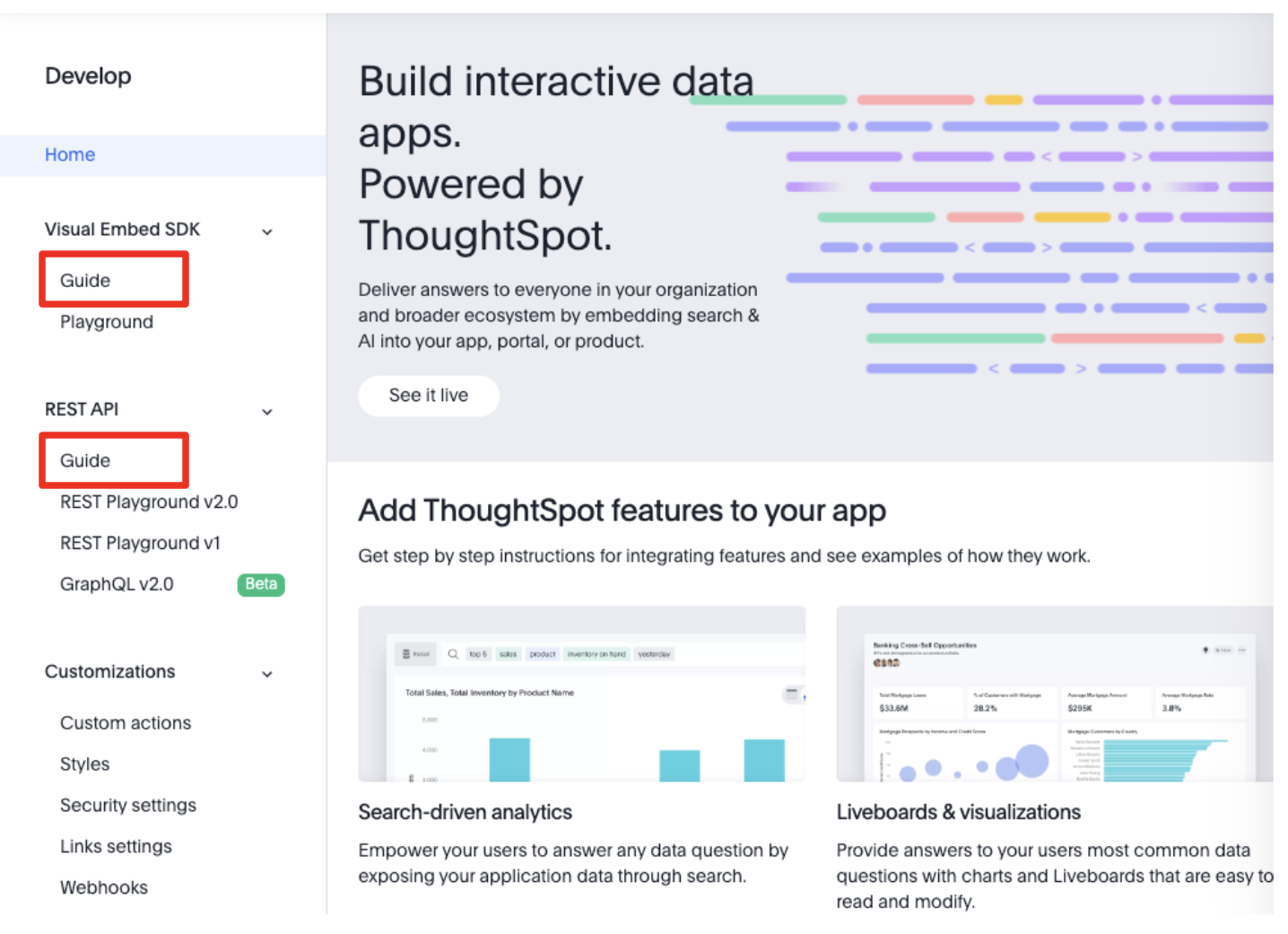Image resolution: width=1288 pixels, height=934 pixels.
Task: Open the Visual Embed SDK Playground
Action: tap(107, 321)
